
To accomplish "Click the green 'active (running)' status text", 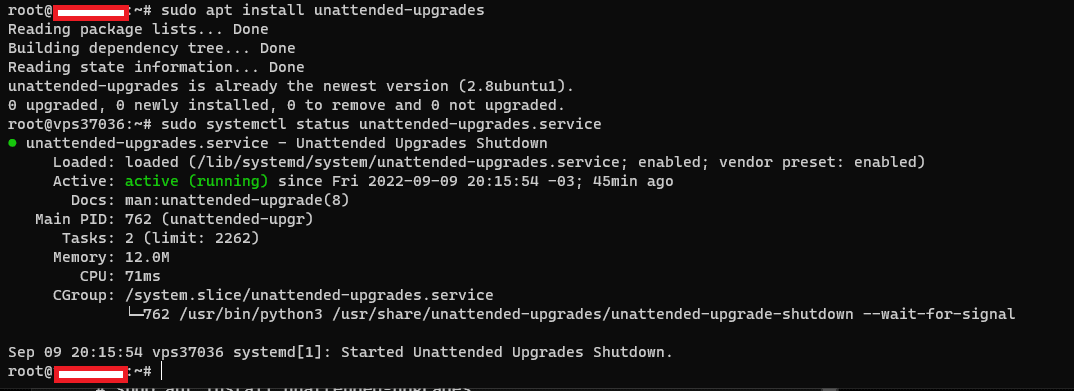I will (x=197, y=181).
